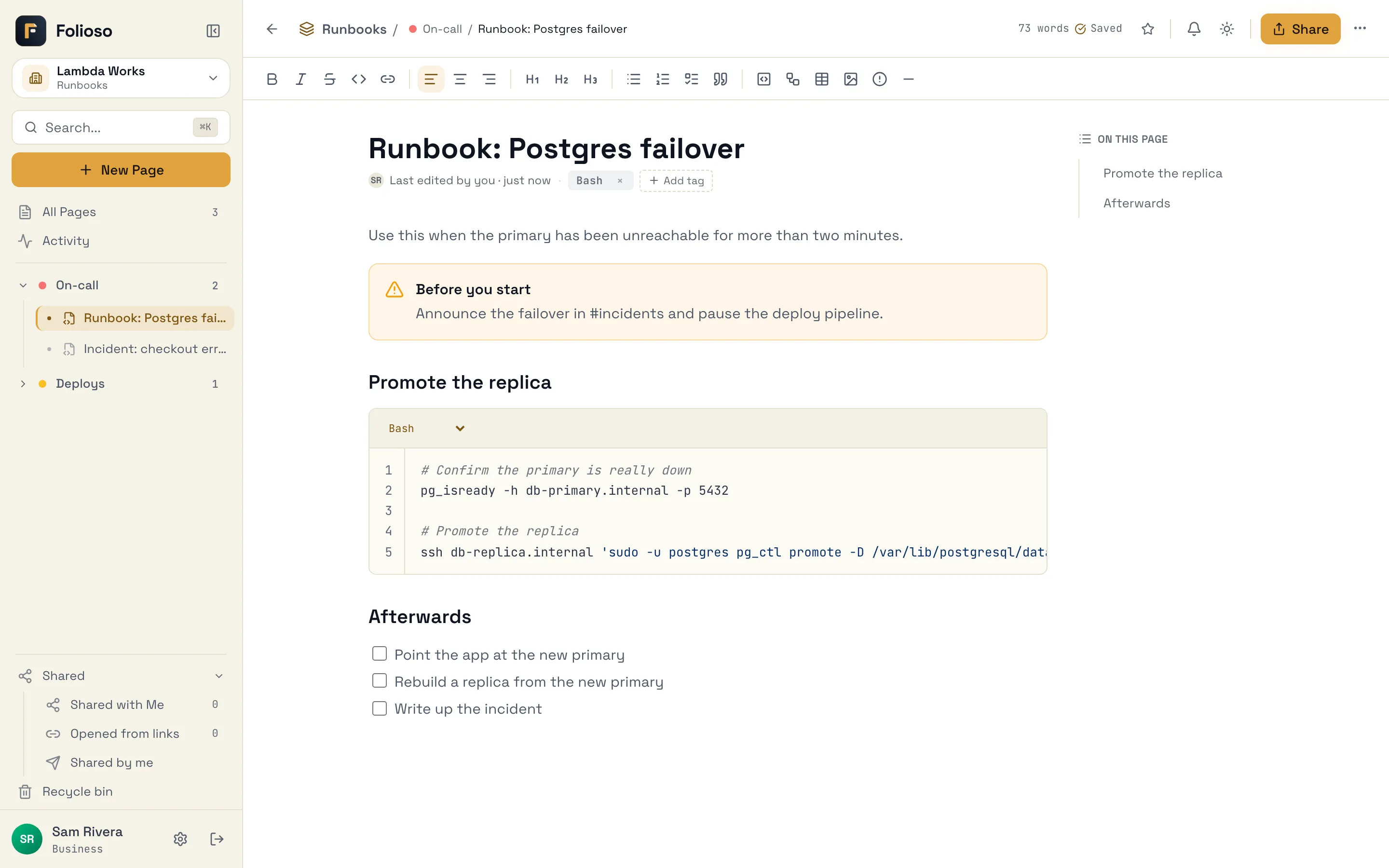
Task: Toggle light and dark theme
Action: tap(1226, 29)
